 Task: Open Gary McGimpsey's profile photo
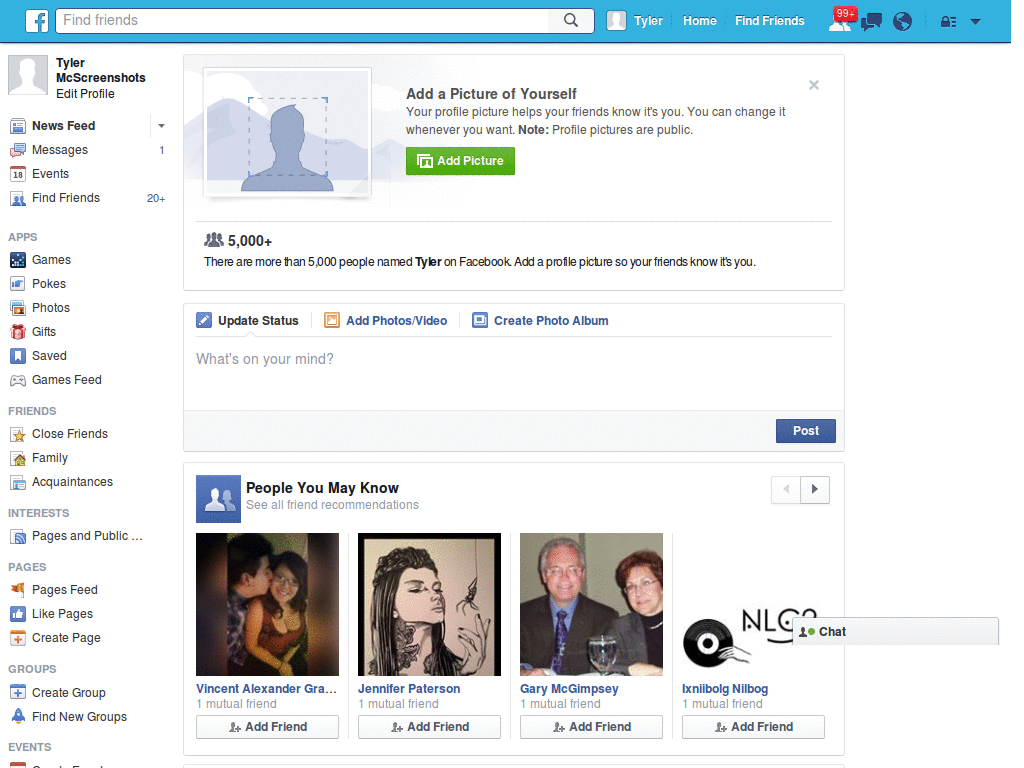(591, 605)
